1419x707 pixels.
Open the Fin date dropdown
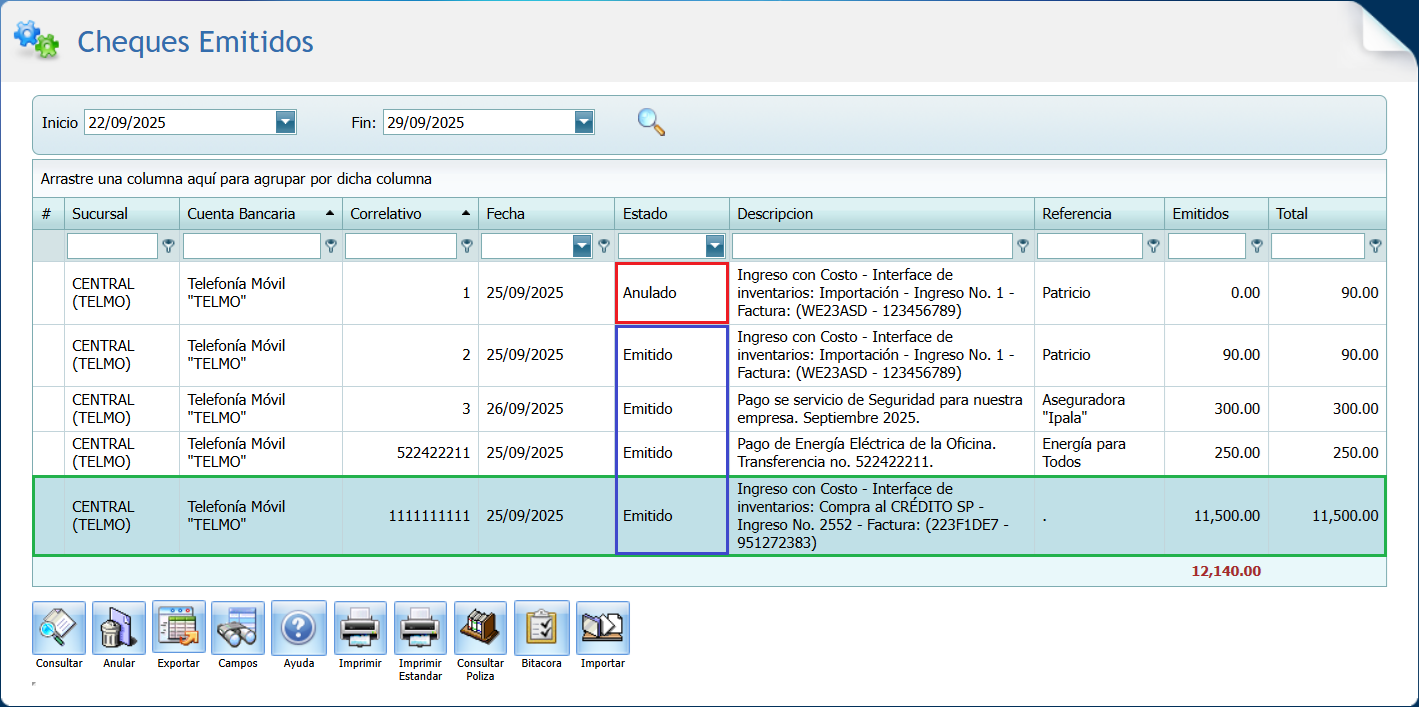[585, 122]
